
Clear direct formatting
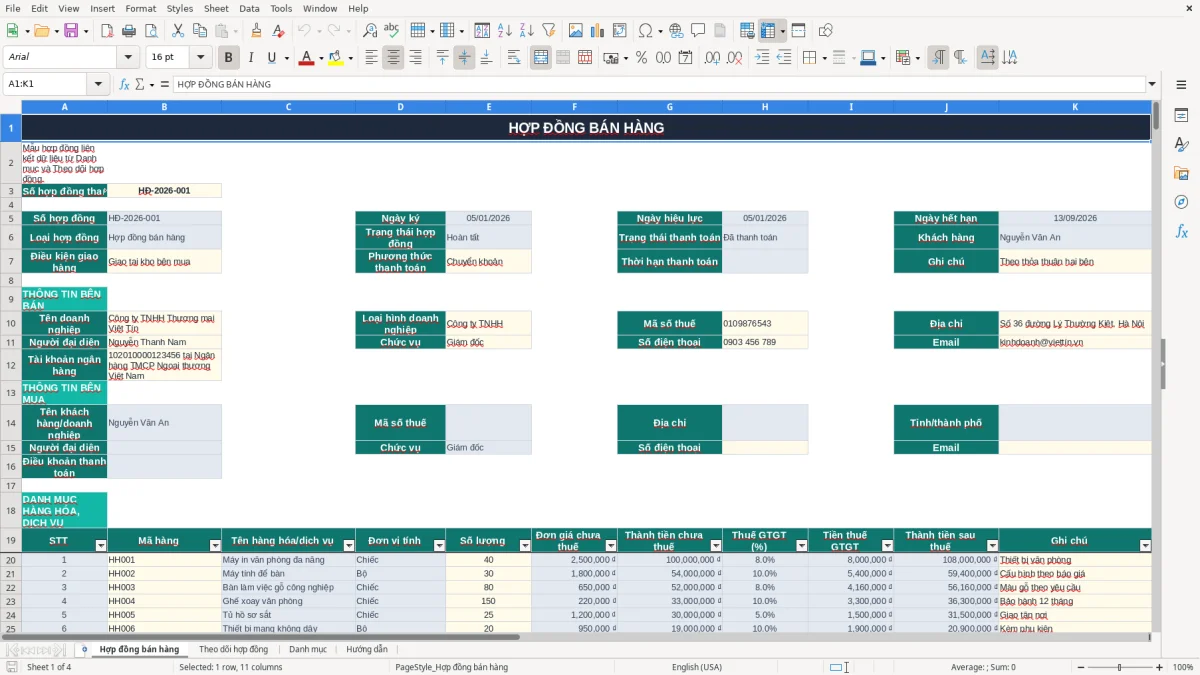click(x=278, y=31)
